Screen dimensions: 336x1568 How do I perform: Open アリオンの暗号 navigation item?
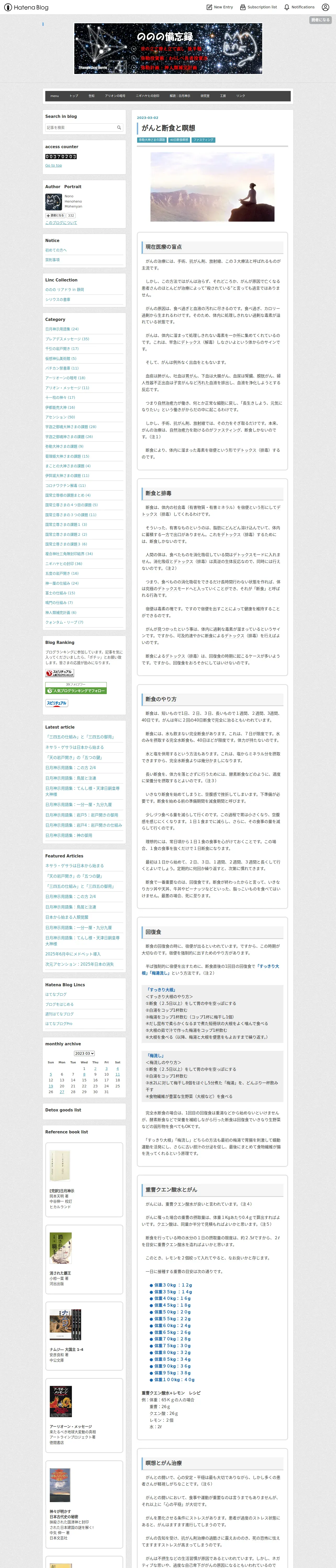tap(115, 96)
